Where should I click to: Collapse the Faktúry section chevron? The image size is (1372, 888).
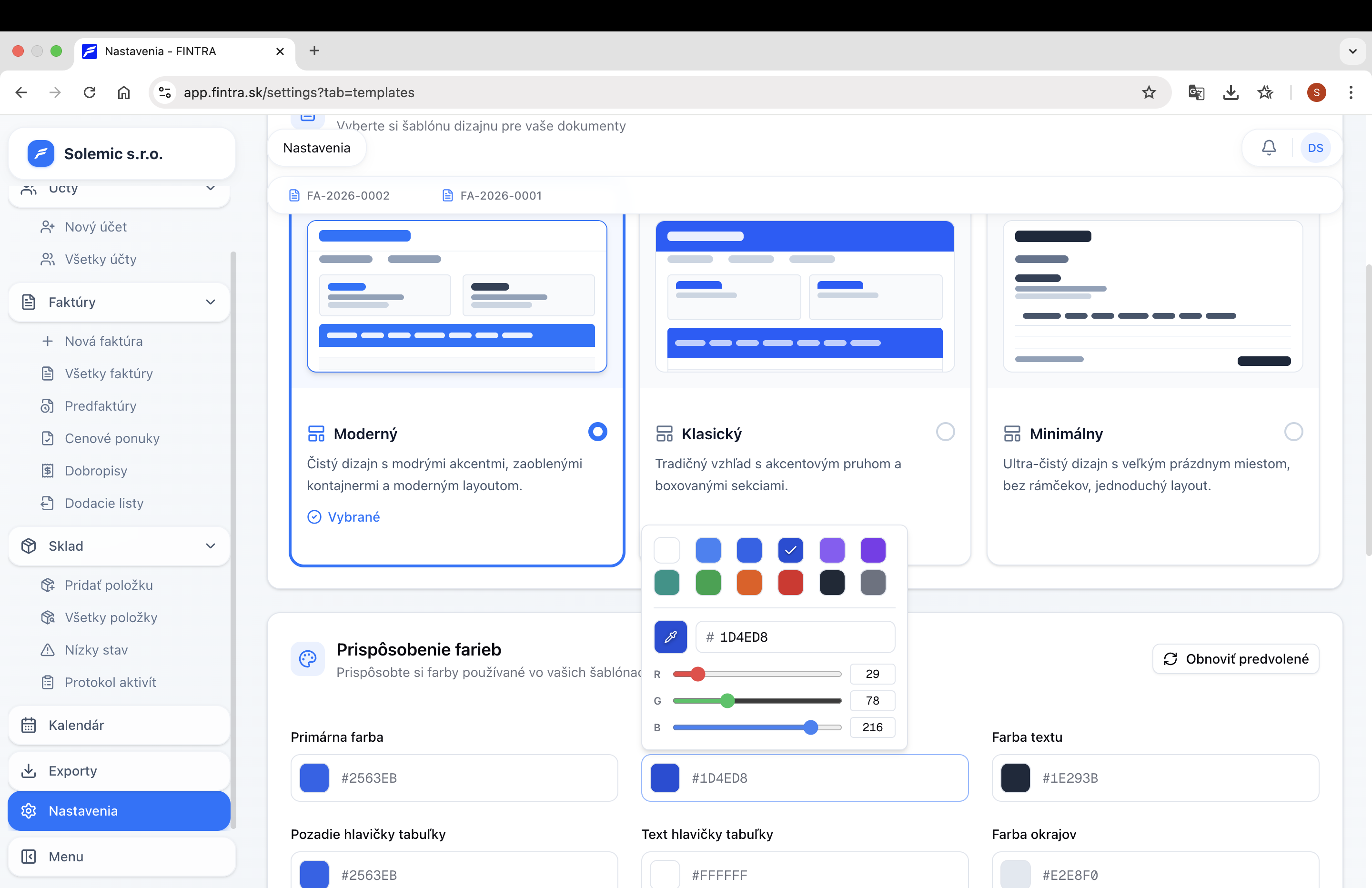211,302
